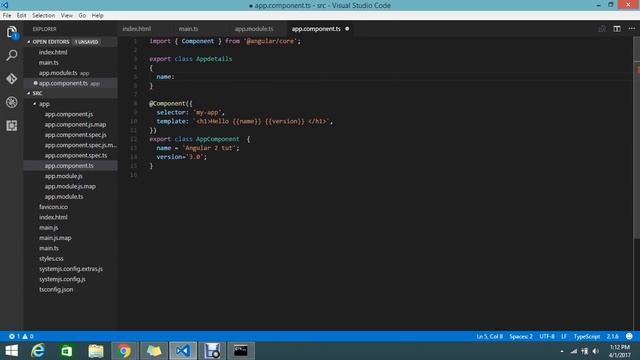Change end of line sequence LF
This screenshot has height=360, width=640.
564,336
